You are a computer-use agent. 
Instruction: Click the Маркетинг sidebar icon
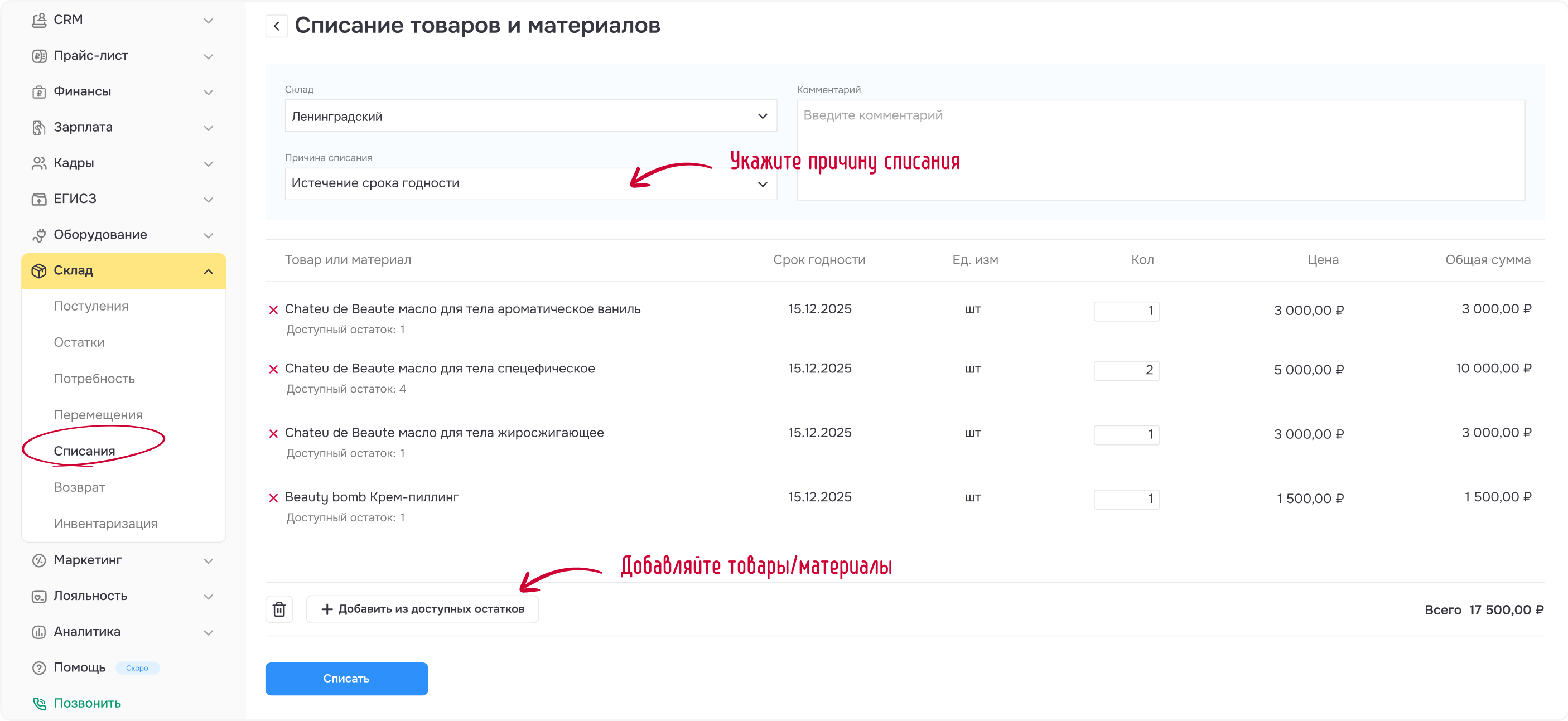(39, 560)
